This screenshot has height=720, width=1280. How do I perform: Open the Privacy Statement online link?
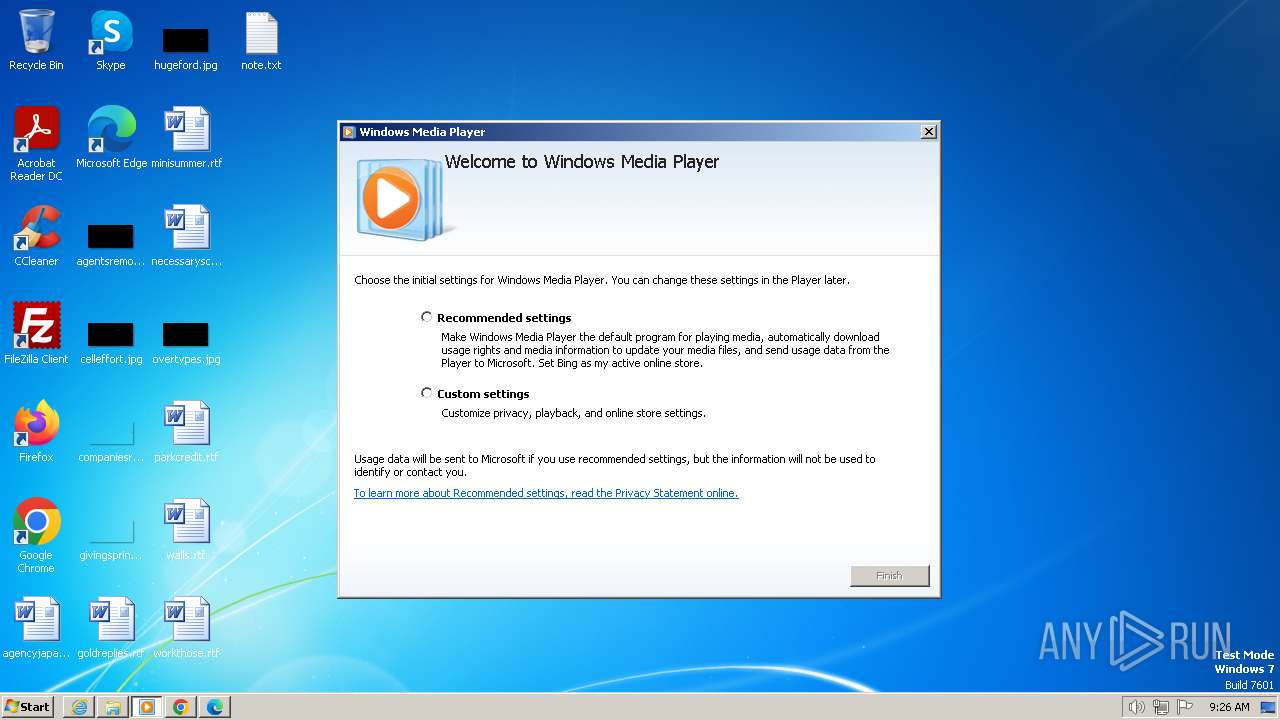click(x=546, y=493)
